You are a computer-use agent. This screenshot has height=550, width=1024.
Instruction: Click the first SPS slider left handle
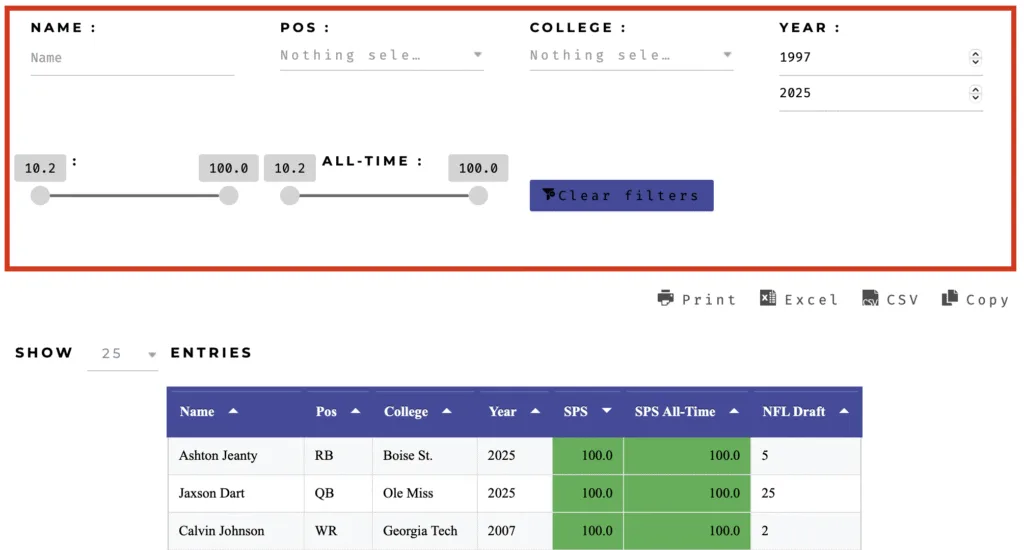tap(40, 195)
